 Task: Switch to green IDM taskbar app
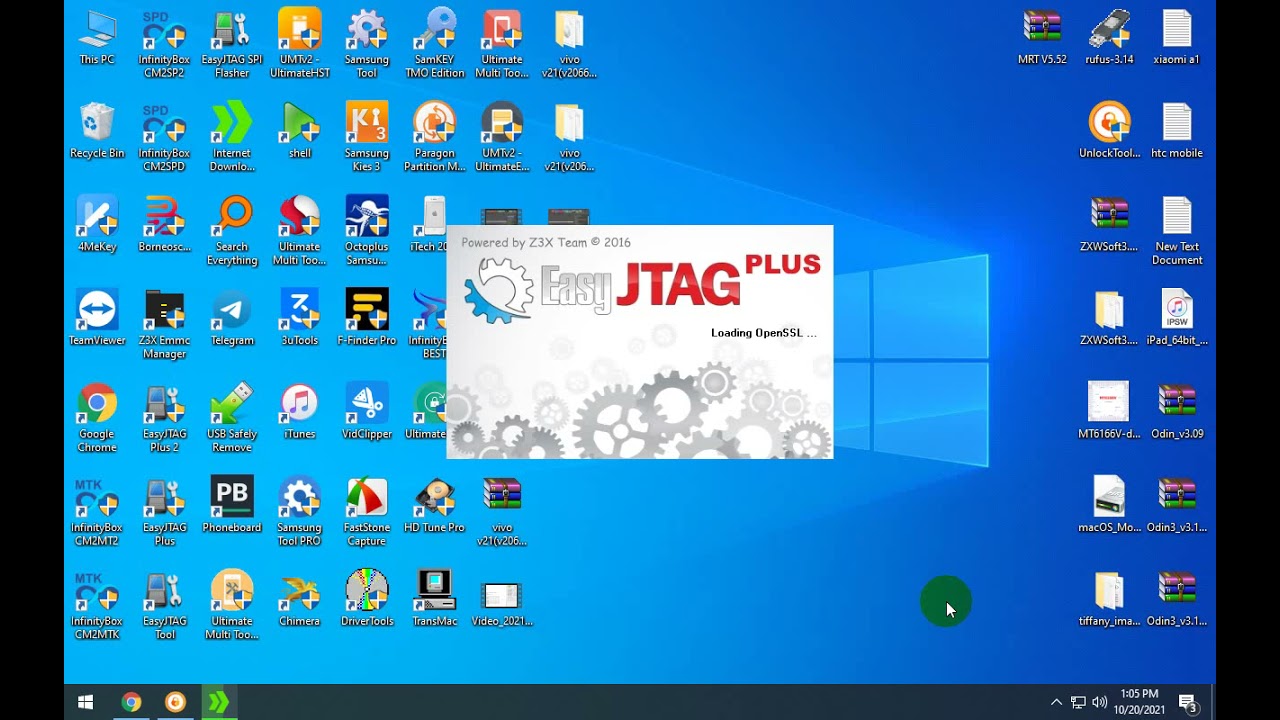(x=219, y=702)
